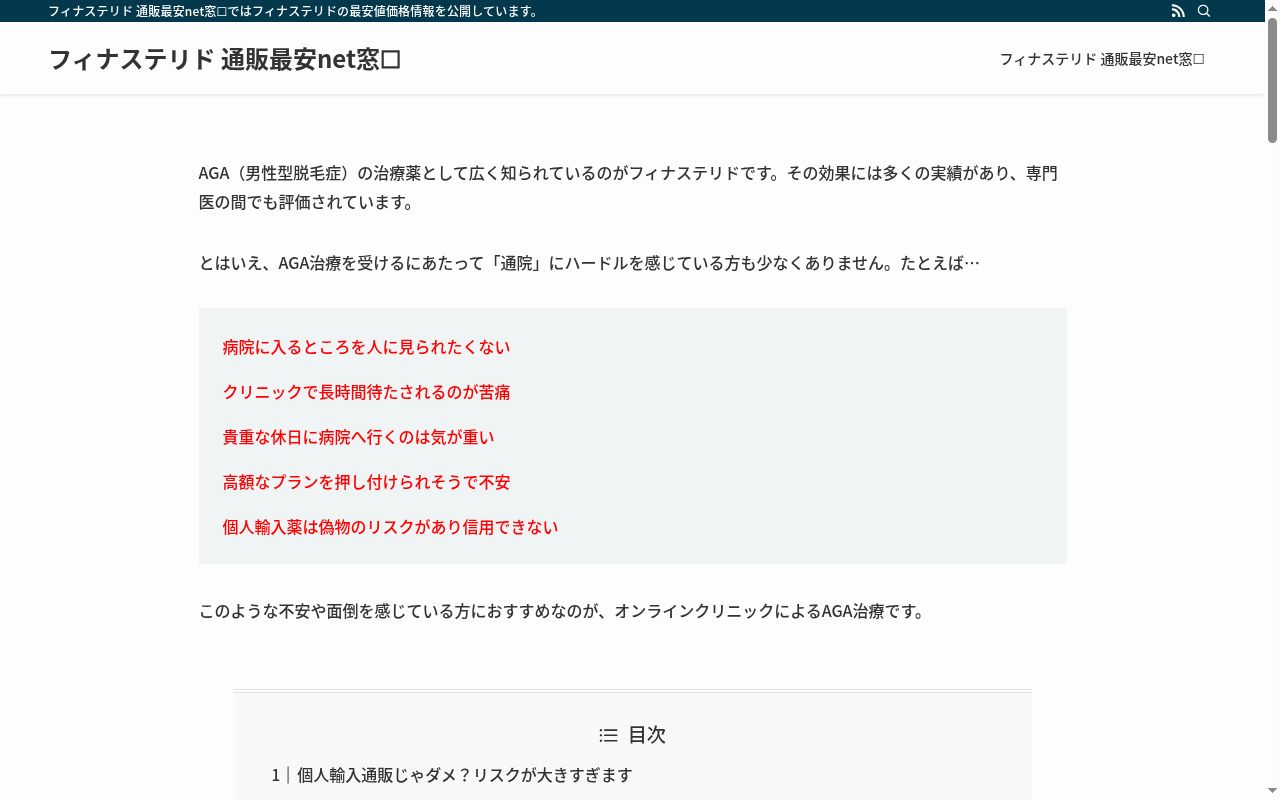Click the page vertical scrollbar thumb

coord(1272,80)
